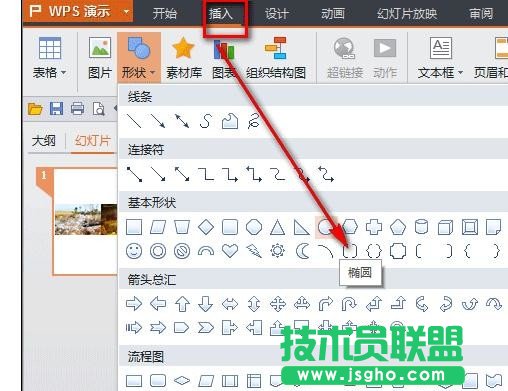Pick the cube shape in 基本形状
The height and width of the screenshot is (391, 508).
click(446, 227)
